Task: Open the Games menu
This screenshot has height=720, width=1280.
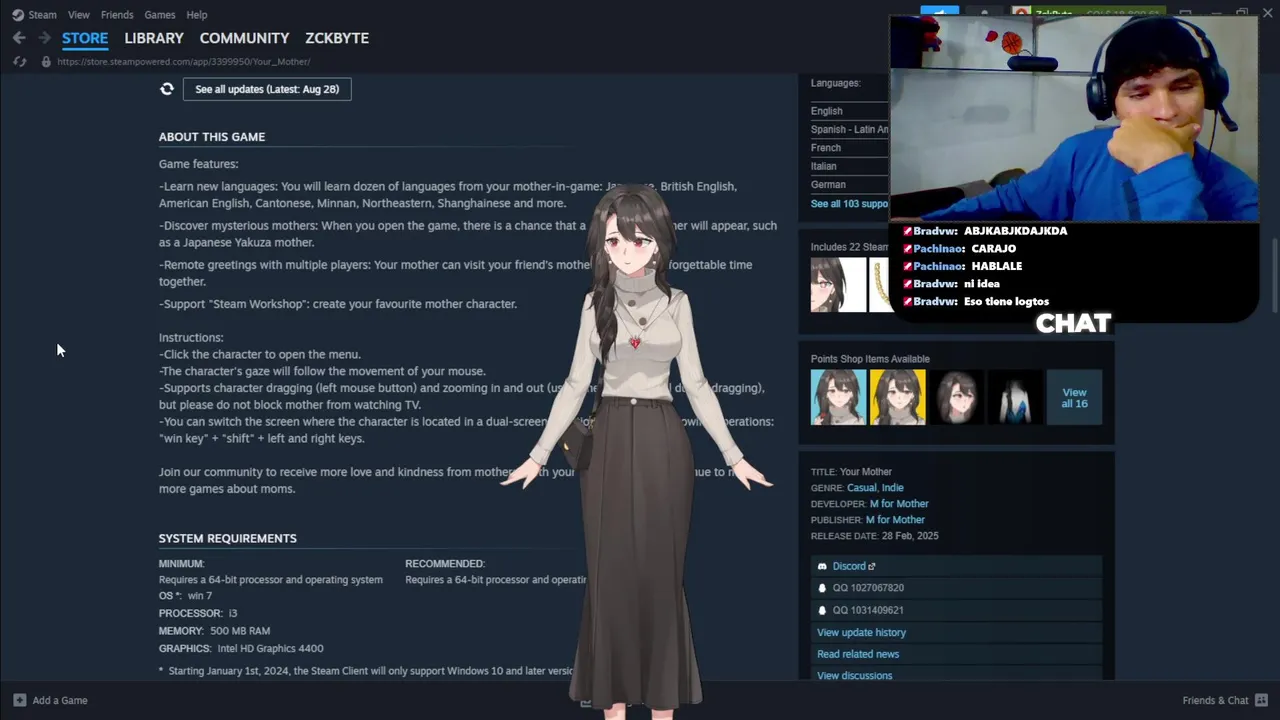Action: (160, 15)
